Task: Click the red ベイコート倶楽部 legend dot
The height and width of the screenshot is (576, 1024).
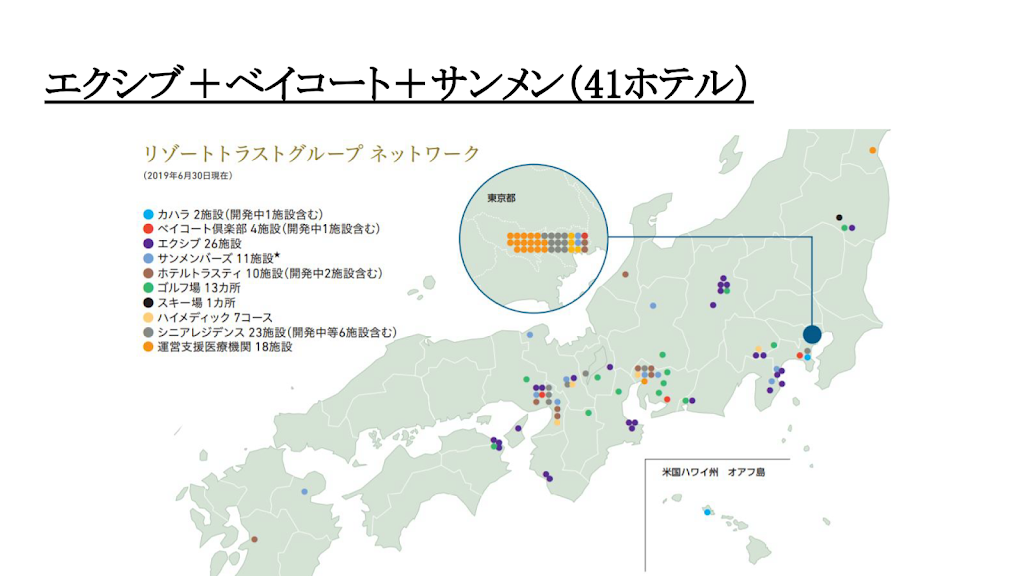Action: pyautogui.click(x=148, y=229)
